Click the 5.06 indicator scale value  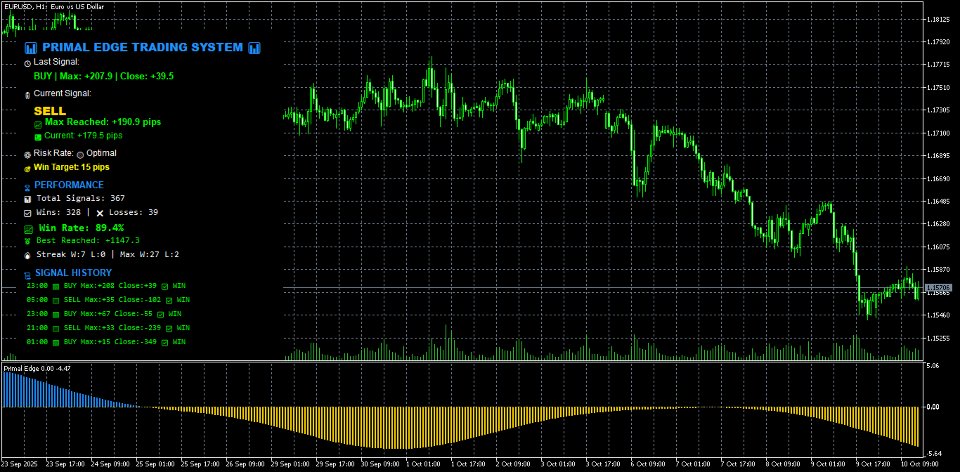pos(933,365)
